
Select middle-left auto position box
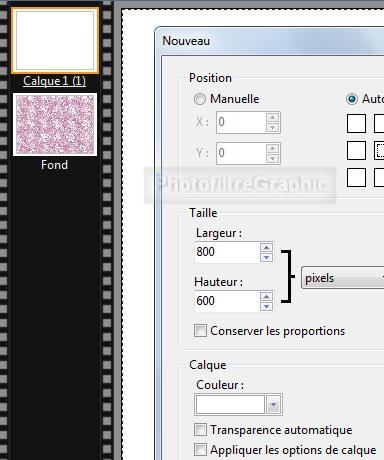(x=356, y=150)
